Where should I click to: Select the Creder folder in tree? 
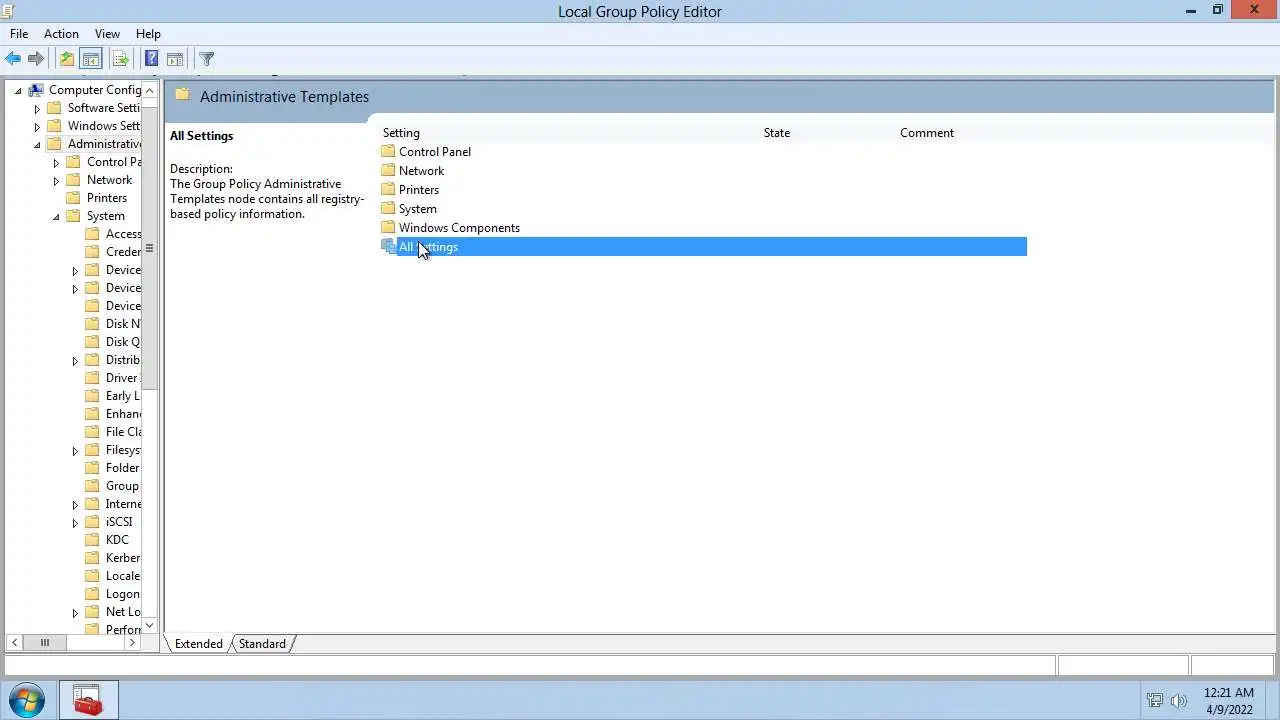123,252
